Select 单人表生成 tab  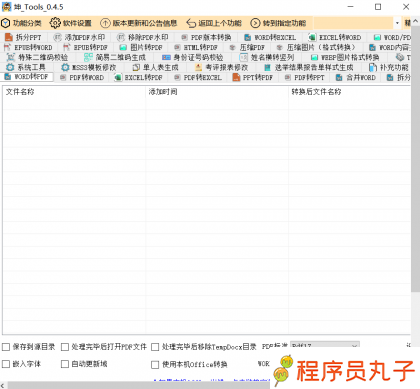155,67
